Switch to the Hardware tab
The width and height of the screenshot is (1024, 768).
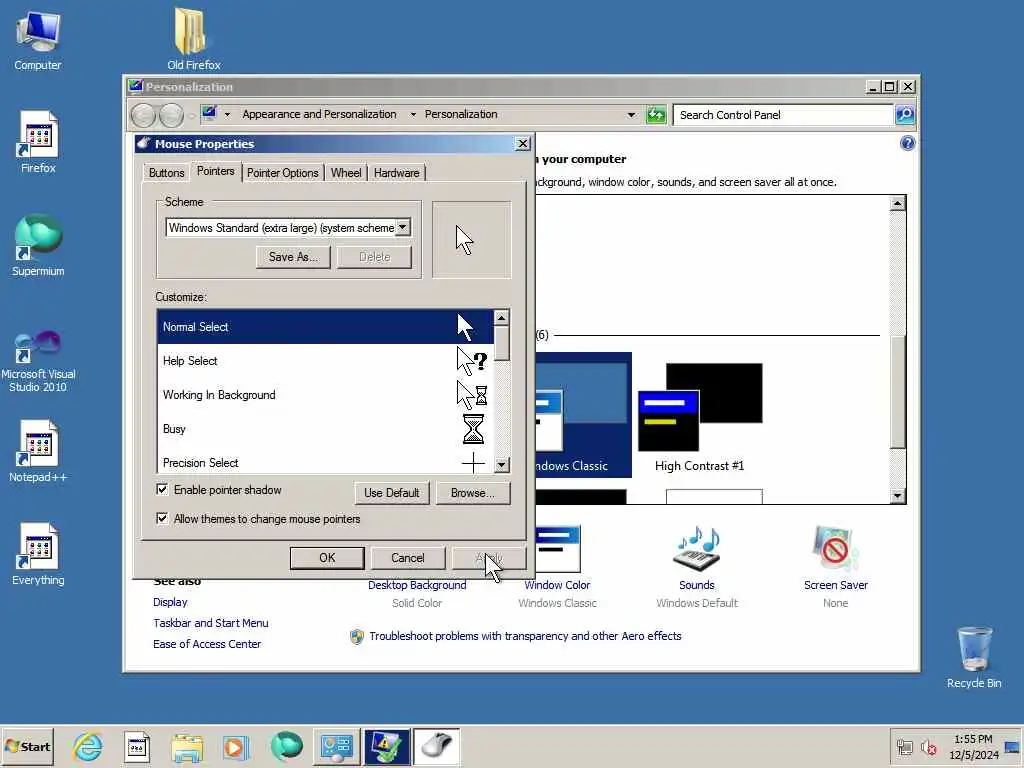[396, 173]
